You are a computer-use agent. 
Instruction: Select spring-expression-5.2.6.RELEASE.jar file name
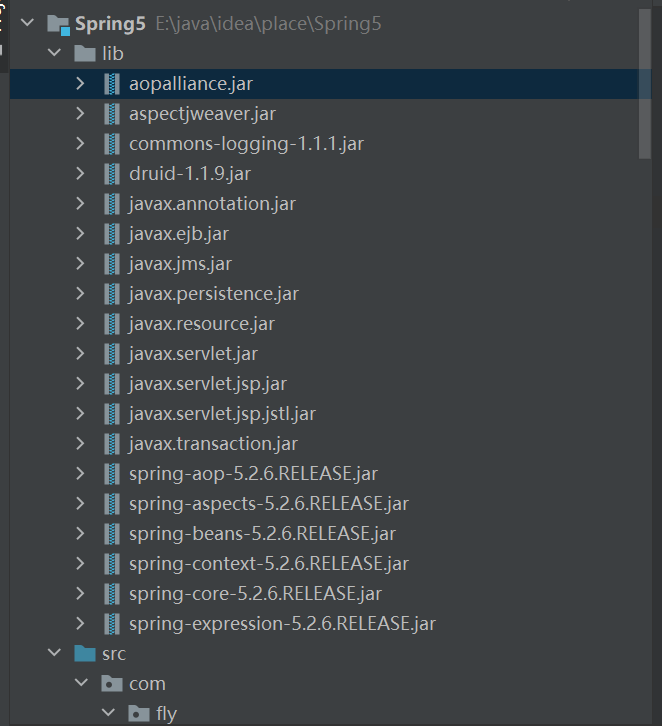coord(282,624)
